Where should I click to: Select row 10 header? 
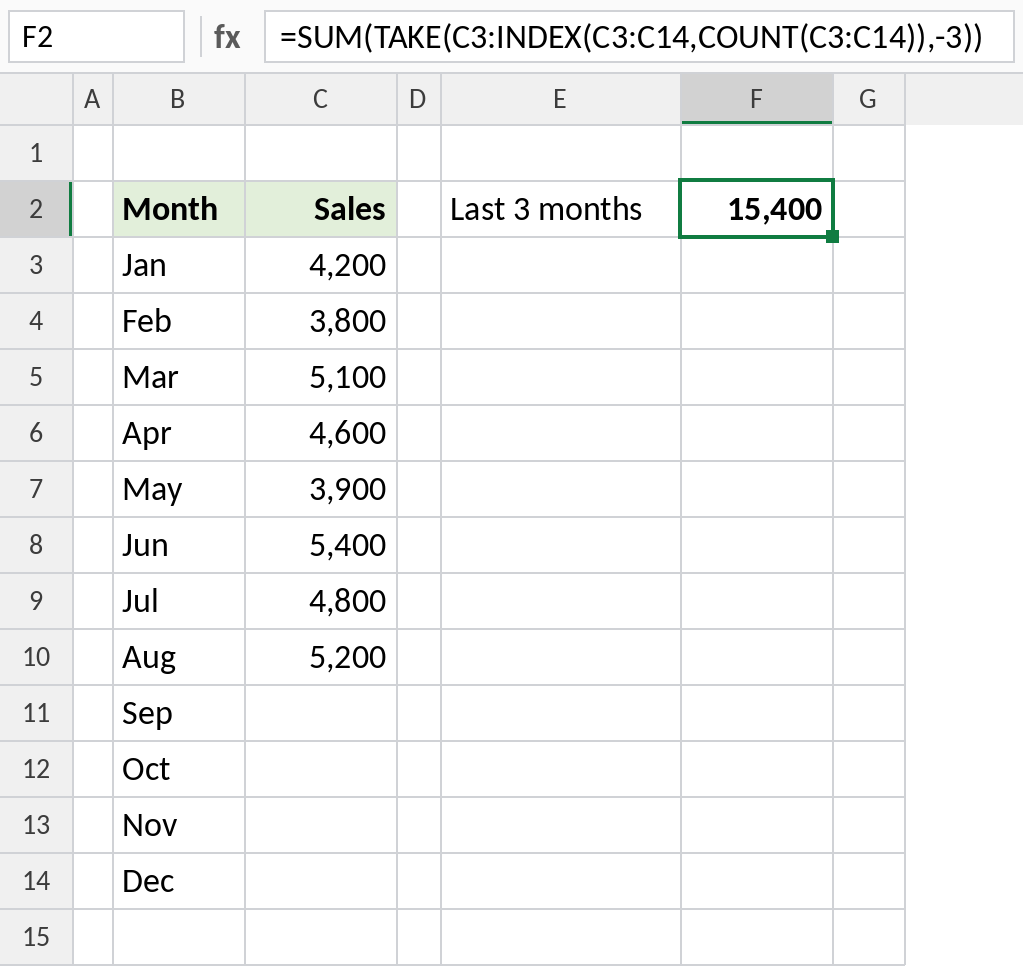[x=37, y=657]
